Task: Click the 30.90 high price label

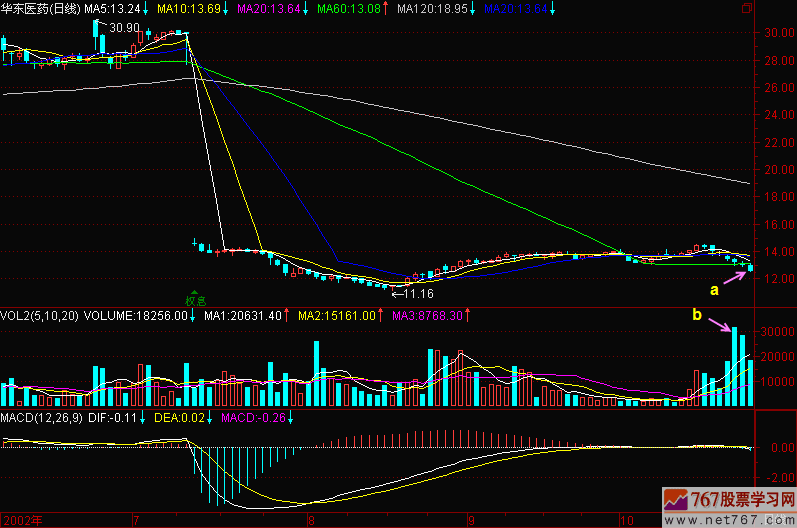Action: [x=124, y=27]
